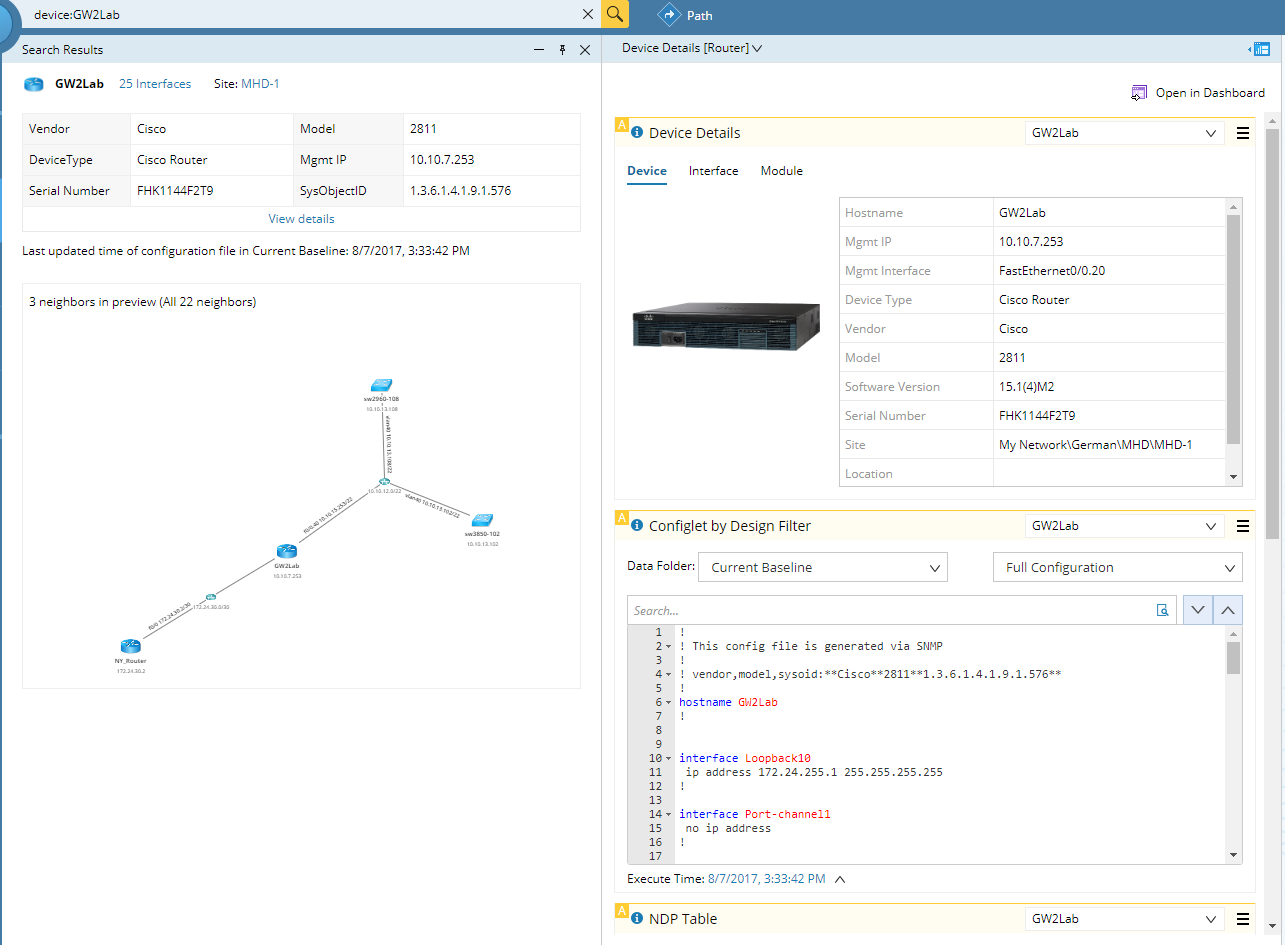Collapse the interface Port-channel1 fold arrow
Viewport: 1285px width, 945px height.
pyautogui.click(x=668, y=814)
